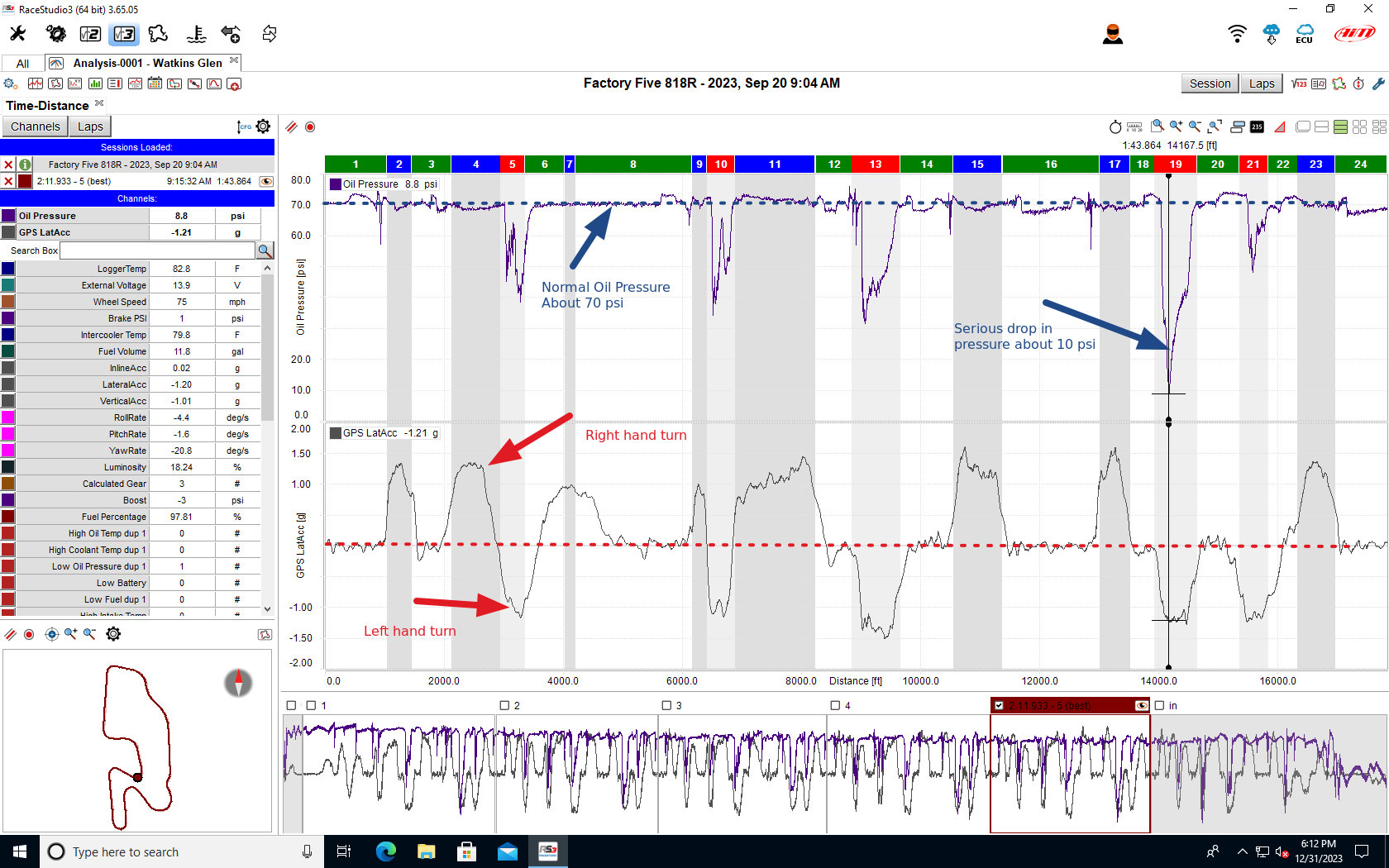Click the Session button at top right
Viewport: 1389px width, 868px height.
(1210, 83)
